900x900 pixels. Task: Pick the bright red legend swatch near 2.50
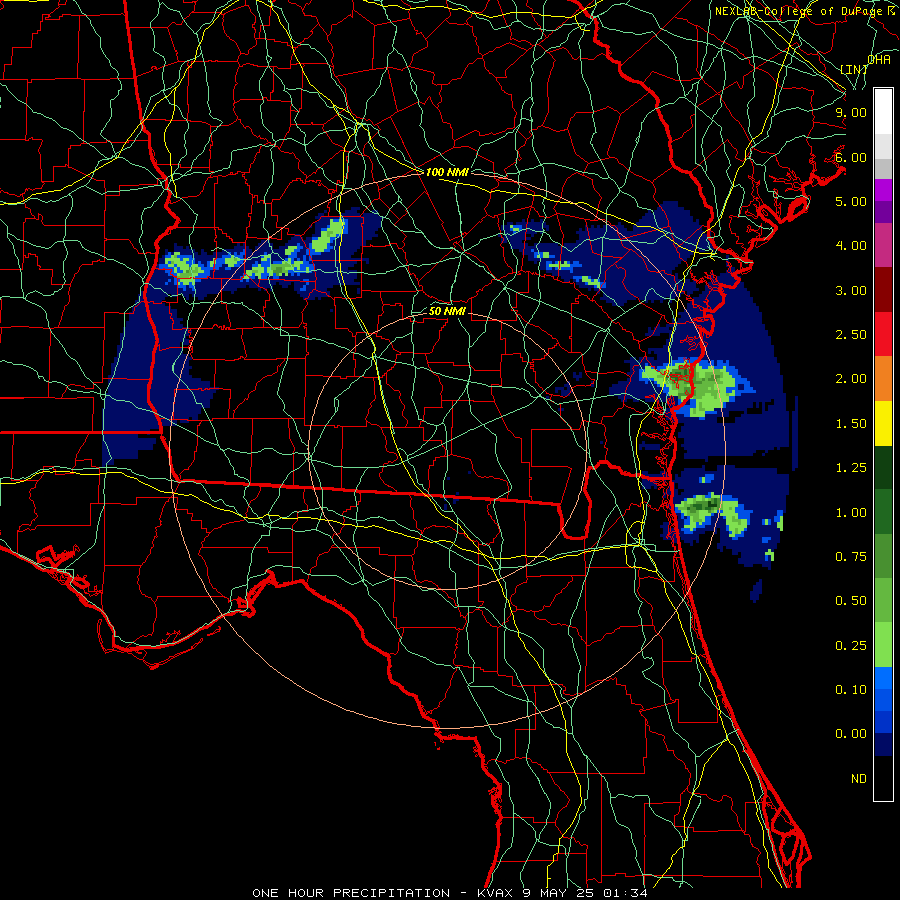883,334
